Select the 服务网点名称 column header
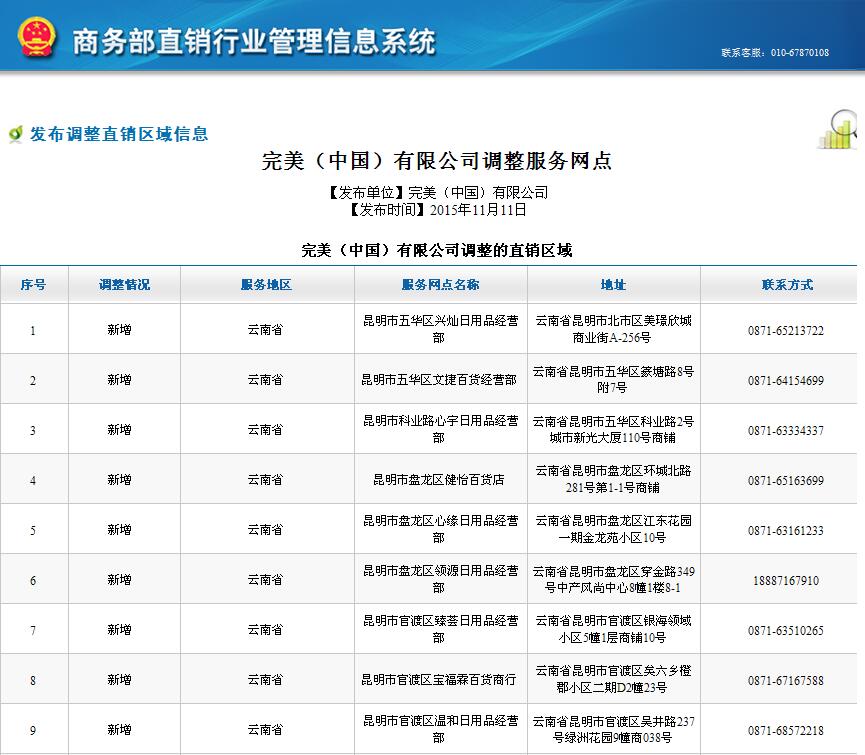 tap(440, 285)
